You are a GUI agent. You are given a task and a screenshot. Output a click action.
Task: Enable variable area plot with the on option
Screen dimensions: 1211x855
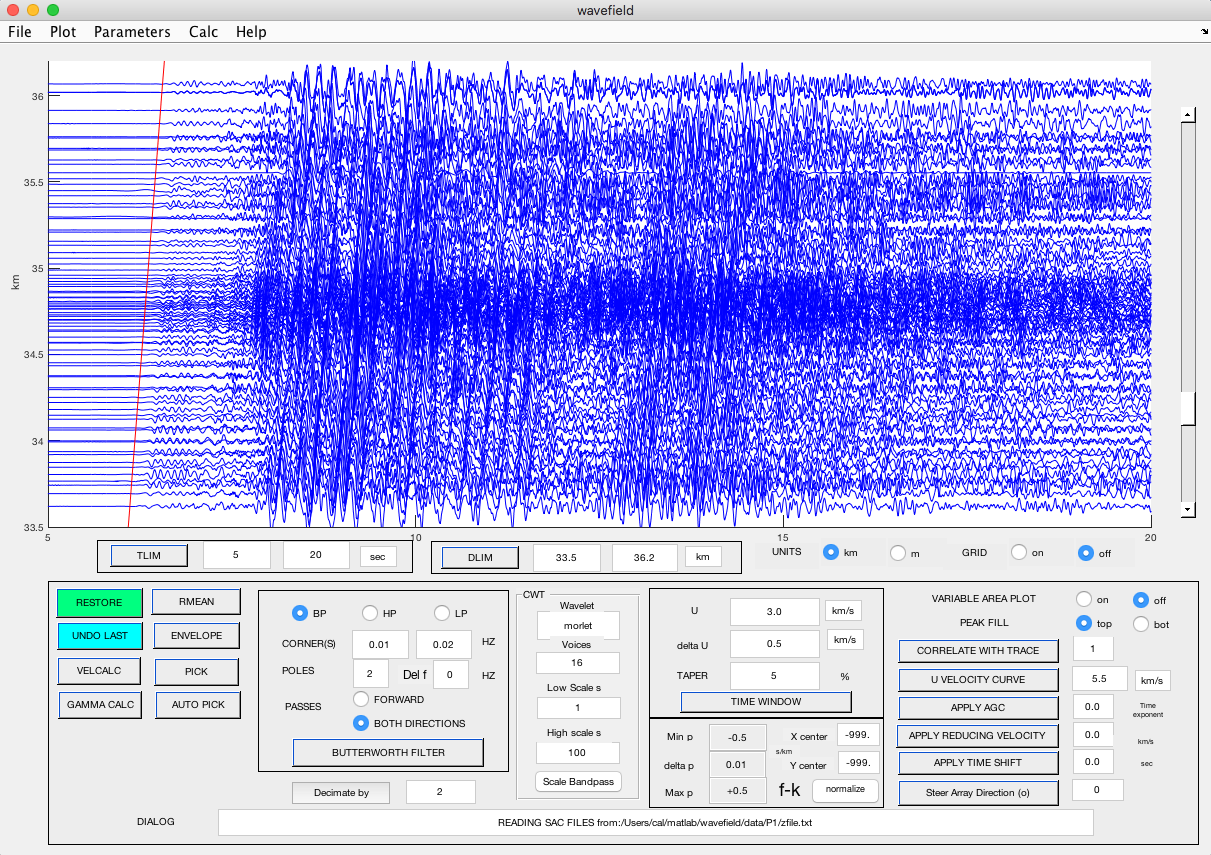[x=1083, y=600]
